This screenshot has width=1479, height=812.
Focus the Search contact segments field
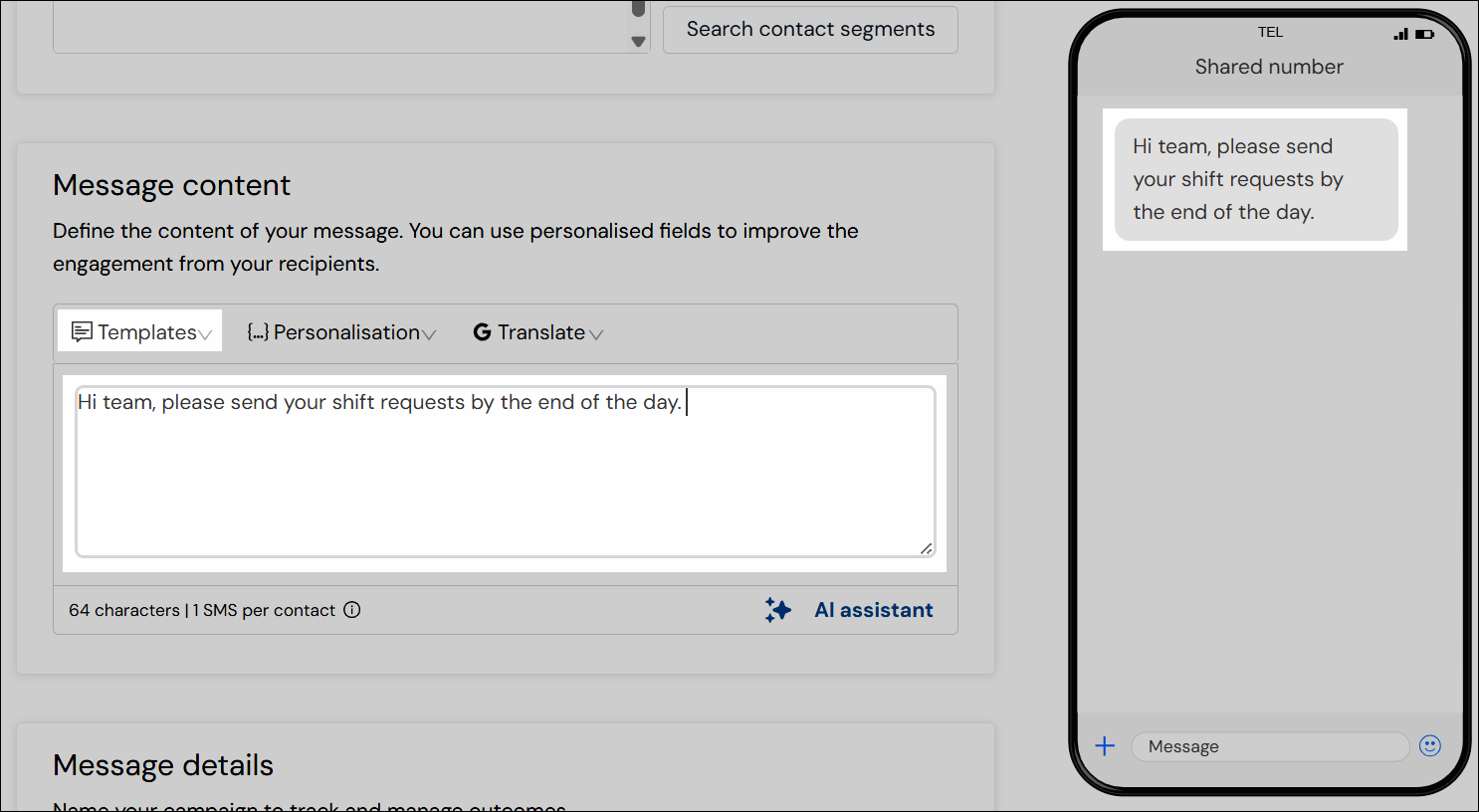click(x=810, y=30)
